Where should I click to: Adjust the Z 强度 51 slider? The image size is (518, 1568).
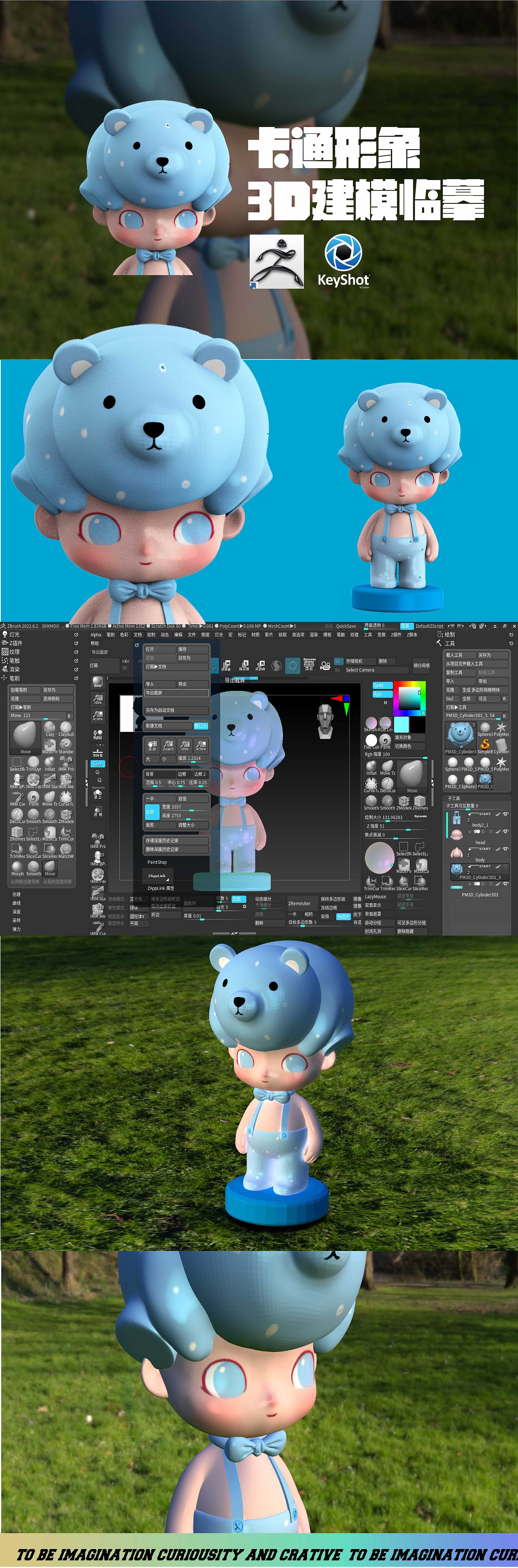[395, 826]
